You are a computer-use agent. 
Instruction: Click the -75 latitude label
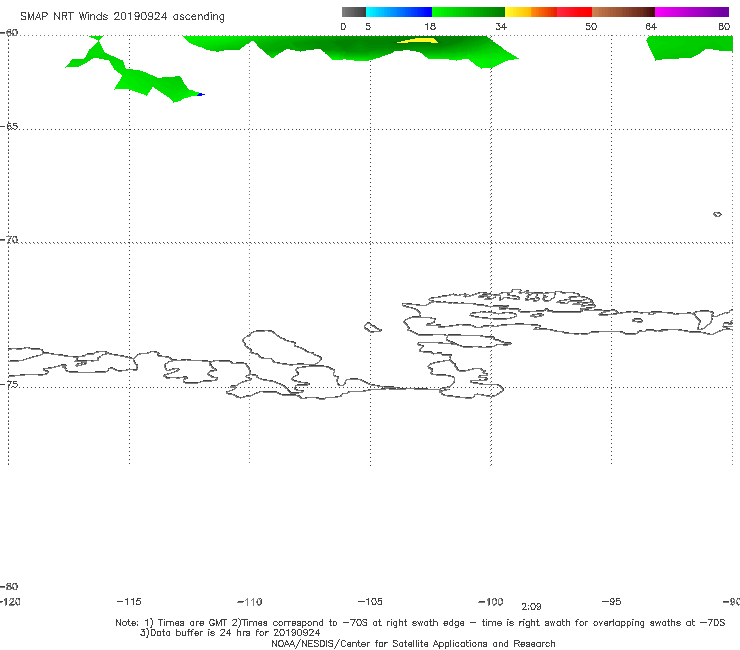9,385
